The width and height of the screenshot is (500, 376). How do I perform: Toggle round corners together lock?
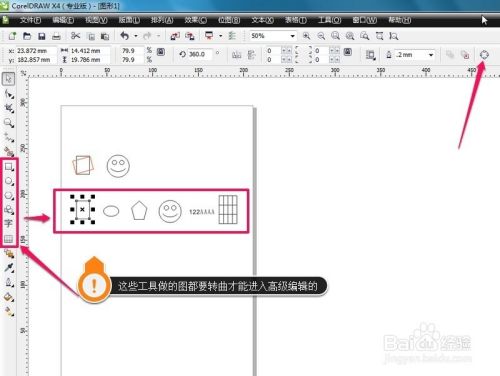pos(348,52)
